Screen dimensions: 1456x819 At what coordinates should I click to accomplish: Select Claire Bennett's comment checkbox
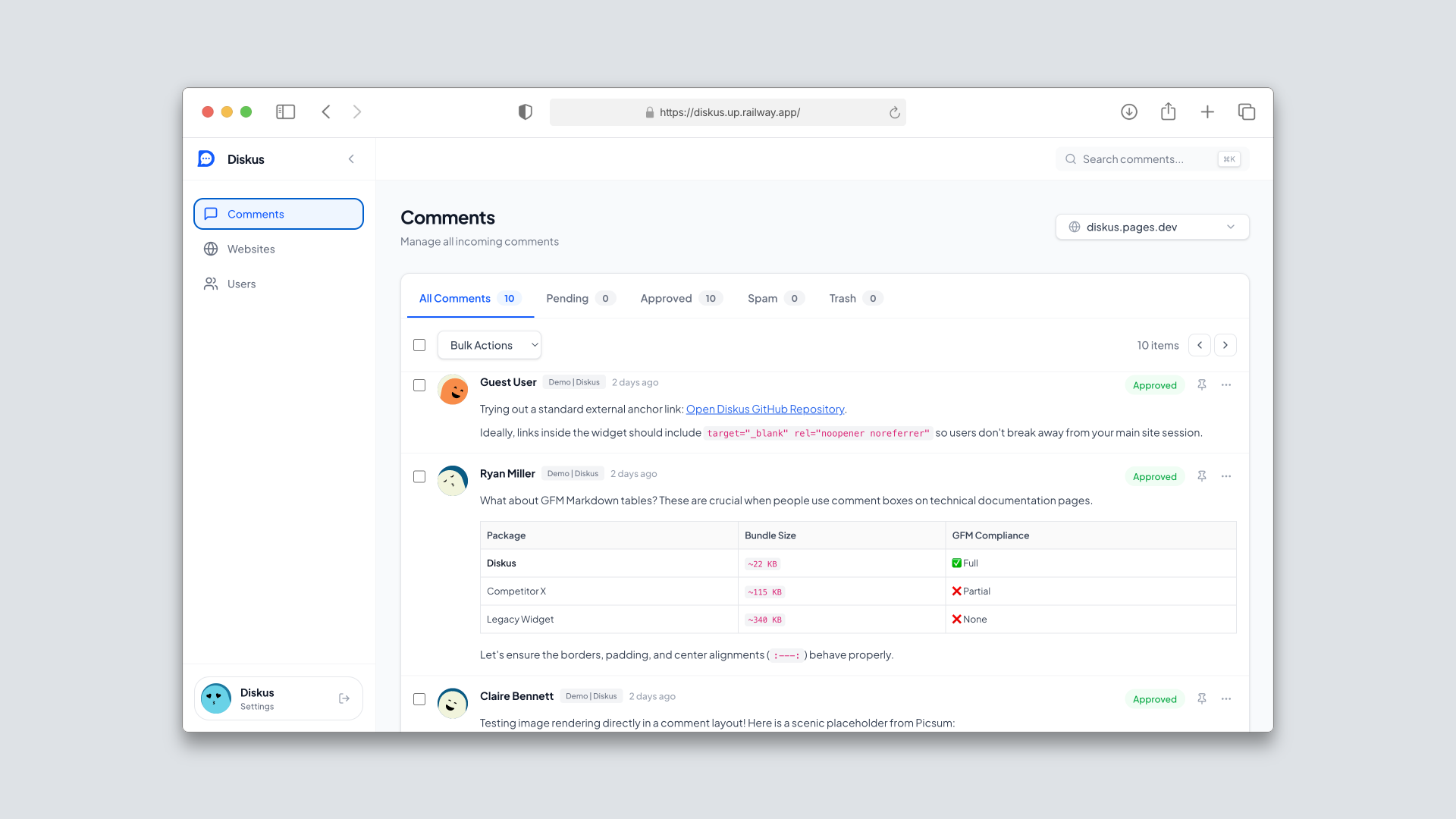tap(419, 699)
